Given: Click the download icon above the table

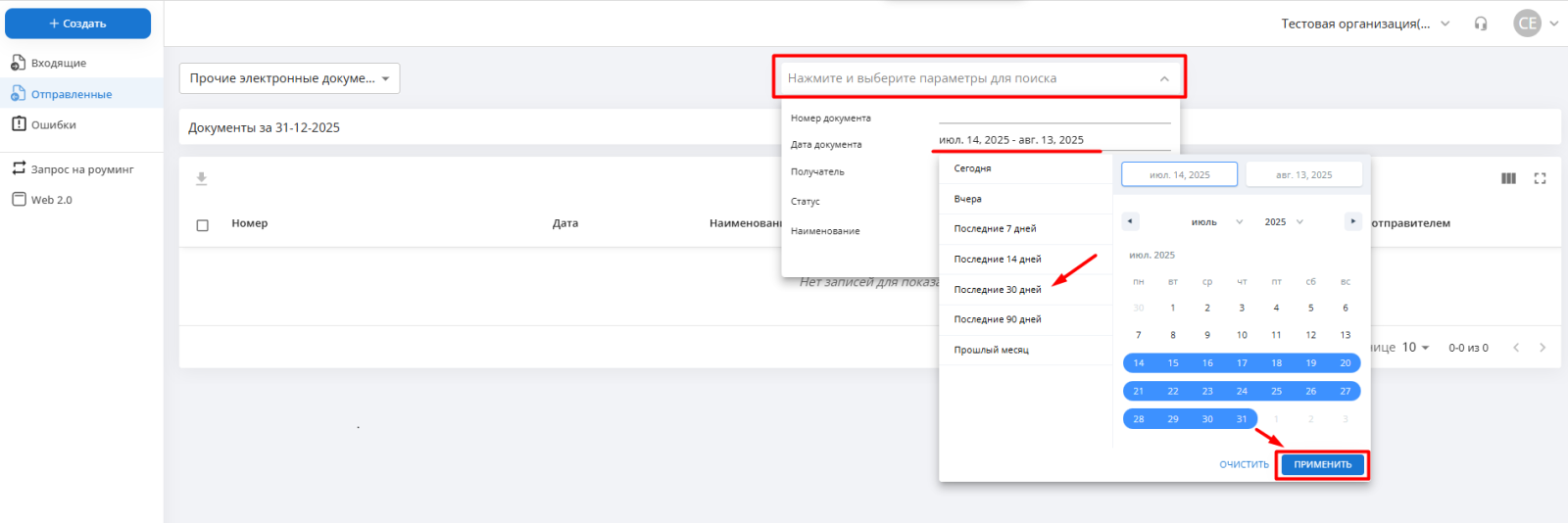Looking at the screenshot, I should point(201,178).
